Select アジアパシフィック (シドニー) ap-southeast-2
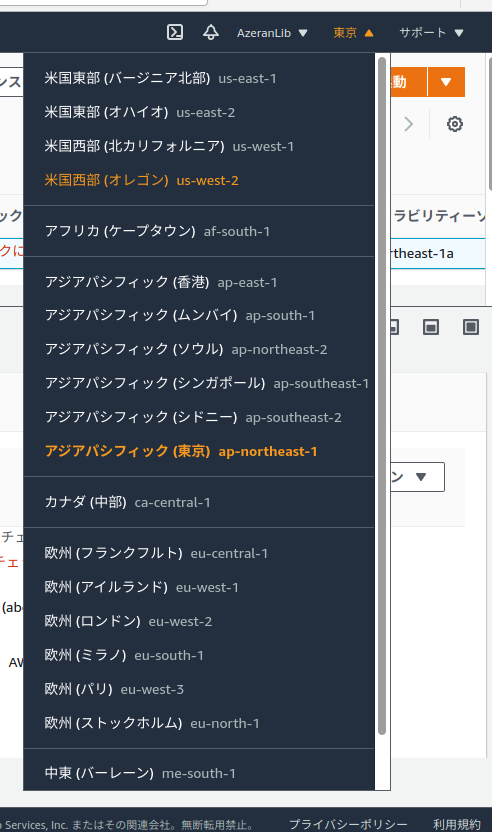 pos(199,417)
